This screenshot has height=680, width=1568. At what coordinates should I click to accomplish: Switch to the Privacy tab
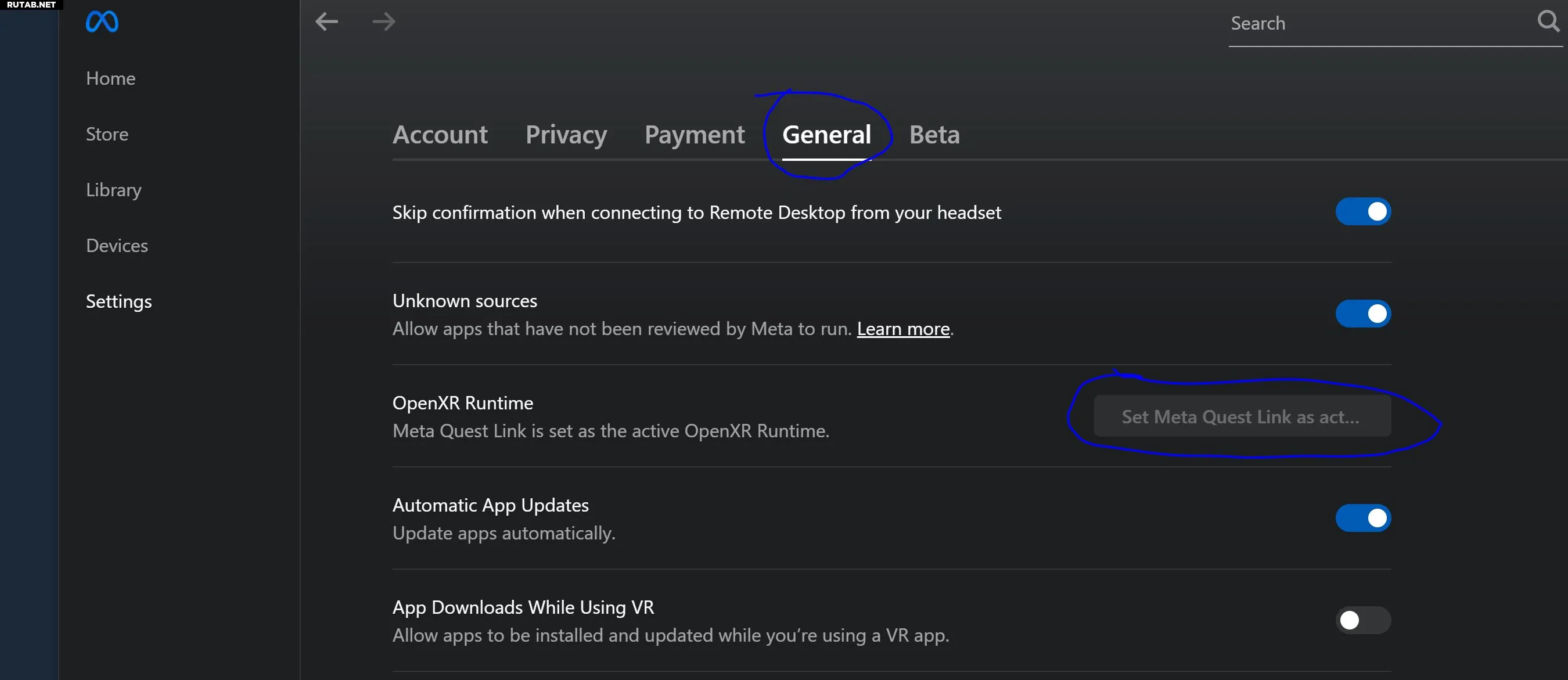566,135
